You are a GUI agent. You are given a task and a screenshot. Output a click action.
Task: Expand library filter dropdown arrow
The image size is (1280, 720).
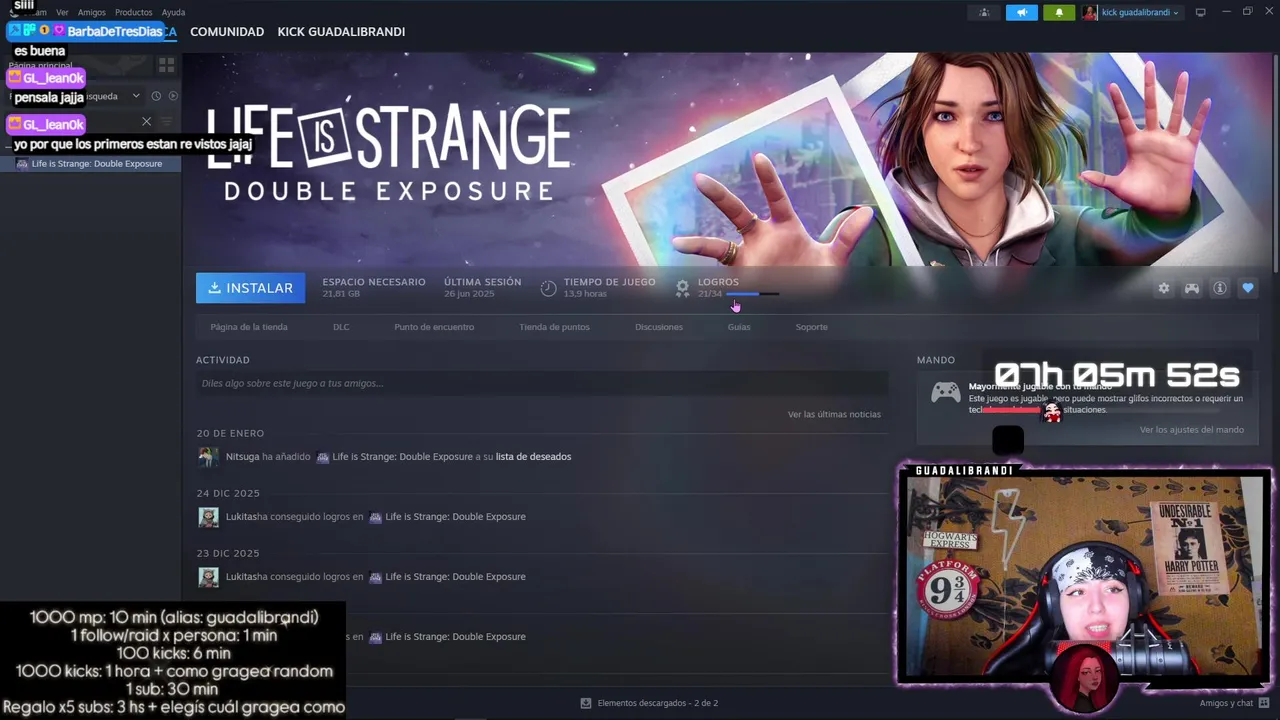click(136, 96)
